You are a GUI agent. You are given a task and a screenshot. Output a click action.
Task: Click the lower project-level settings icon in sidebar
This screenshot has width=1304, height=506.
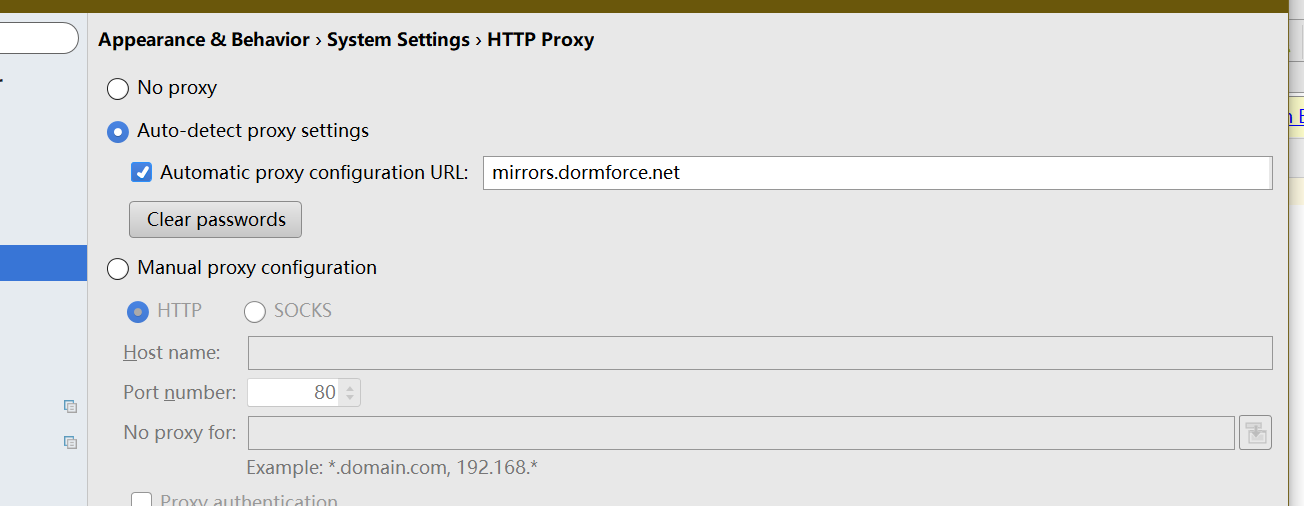click(70, 442)
